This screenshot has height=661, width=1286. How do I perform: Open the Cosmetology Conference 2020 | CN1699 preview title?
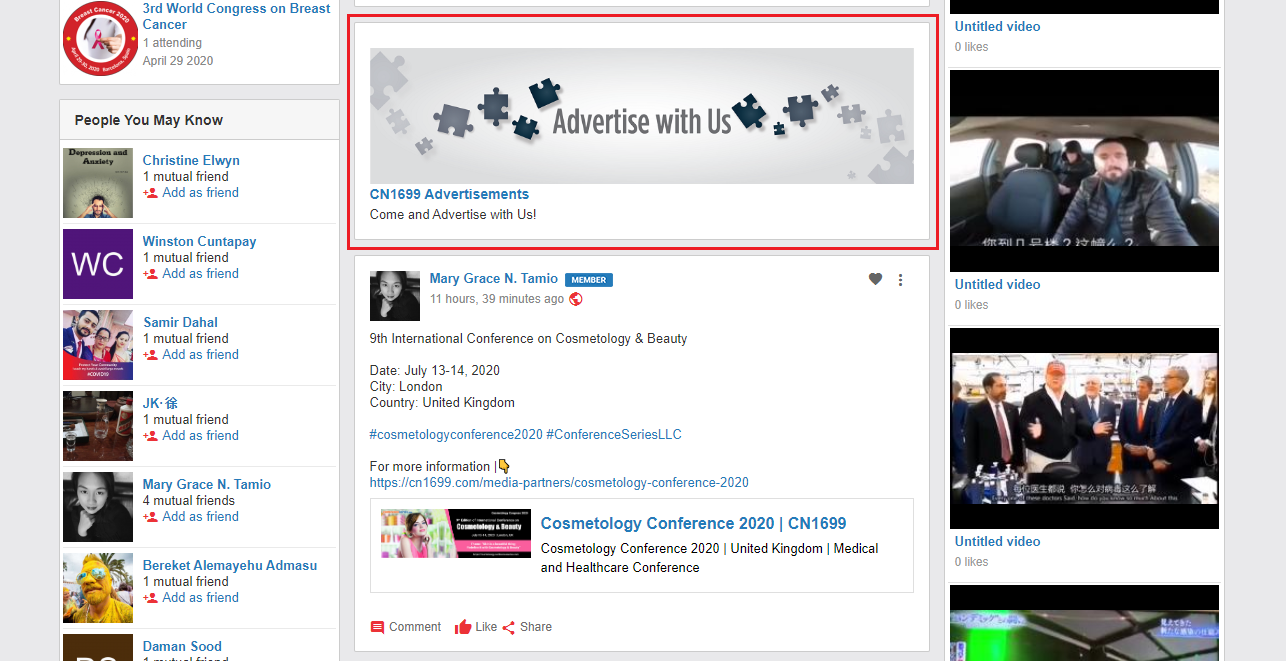tap(693, 523)
